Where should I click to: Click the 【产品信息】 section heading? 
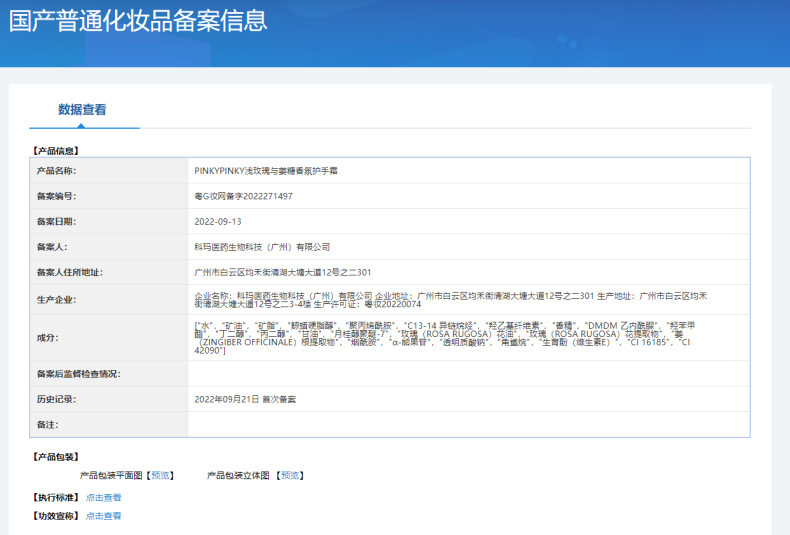[56, 151]
